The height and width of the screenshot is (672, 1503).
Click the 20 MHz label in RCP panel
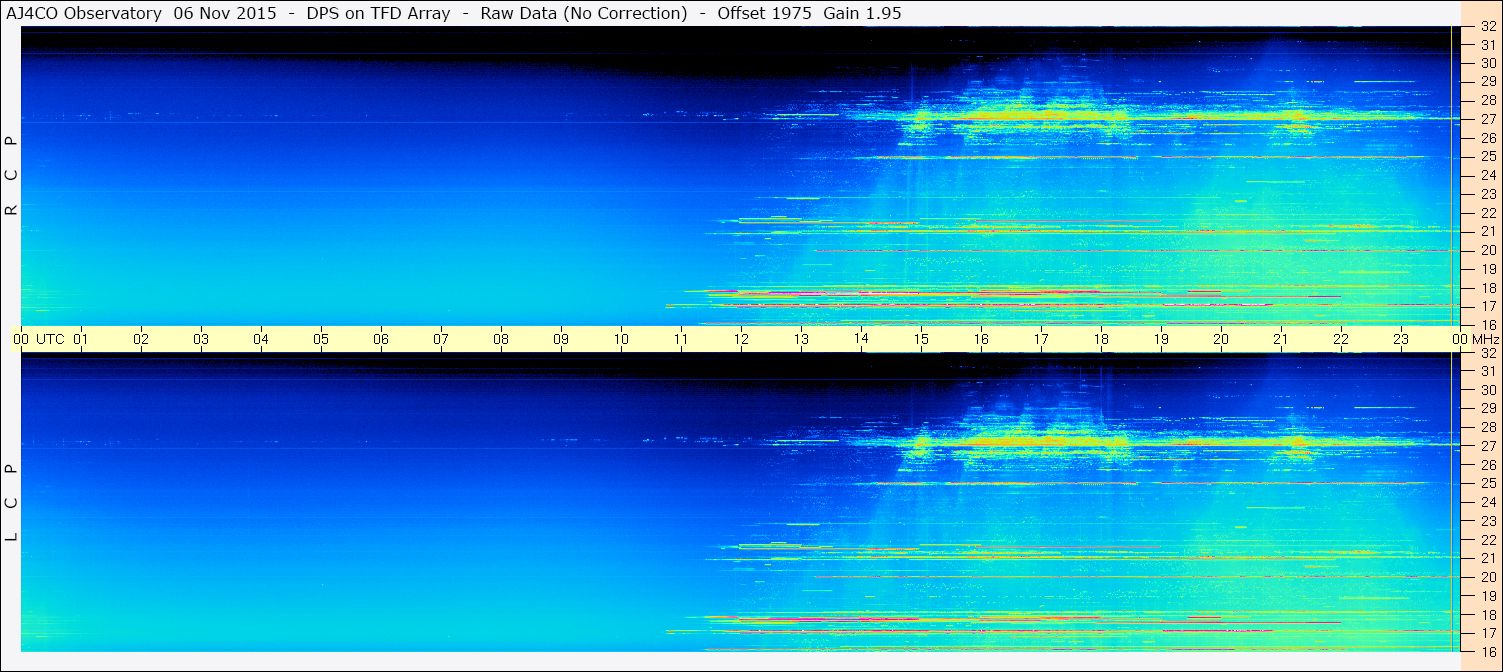[x=1488, y=250]
